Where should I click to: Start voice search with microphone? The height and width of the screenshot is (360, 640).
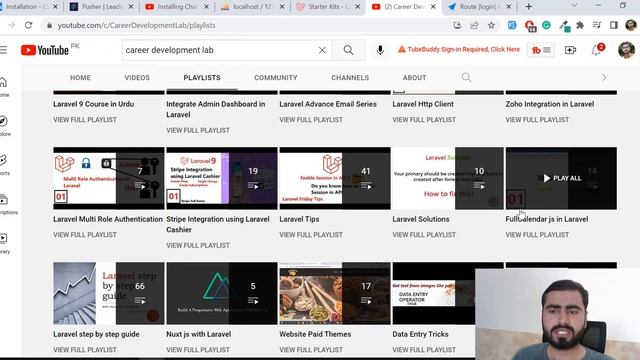380,50
